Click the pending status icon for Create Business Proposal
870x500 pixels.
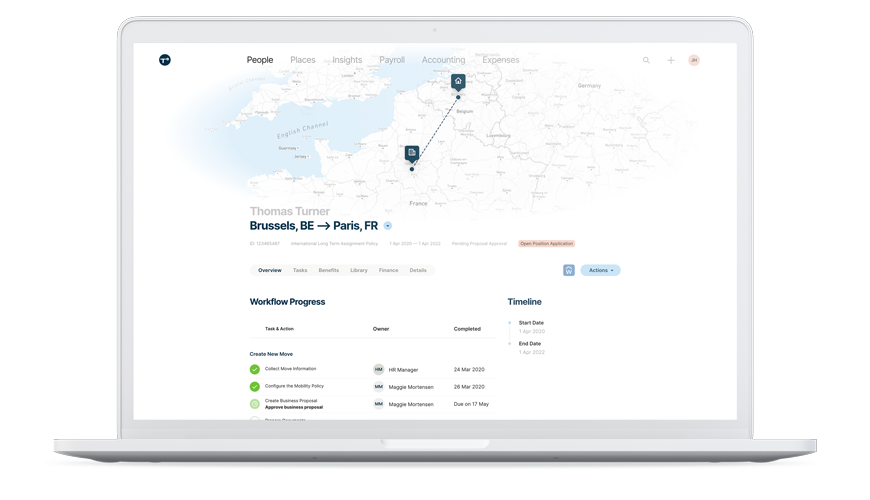tap(255, 404)
